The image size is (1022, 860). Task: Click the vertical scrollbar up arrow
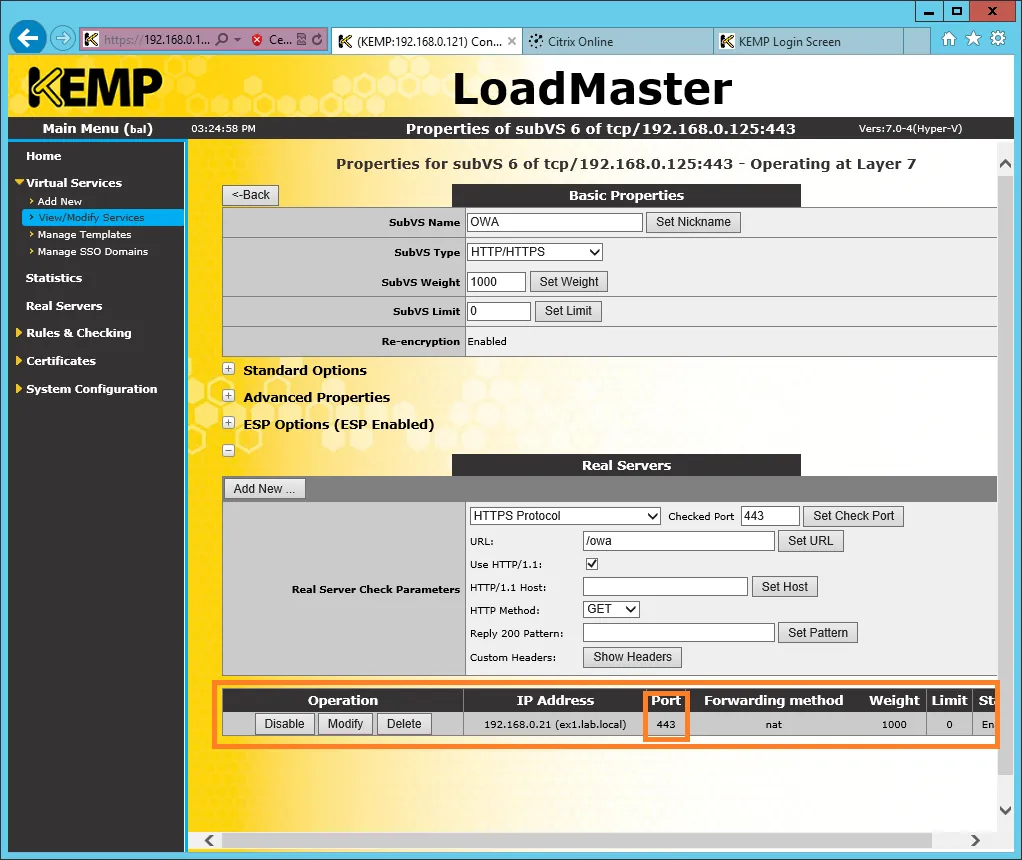coord(1005,164)
